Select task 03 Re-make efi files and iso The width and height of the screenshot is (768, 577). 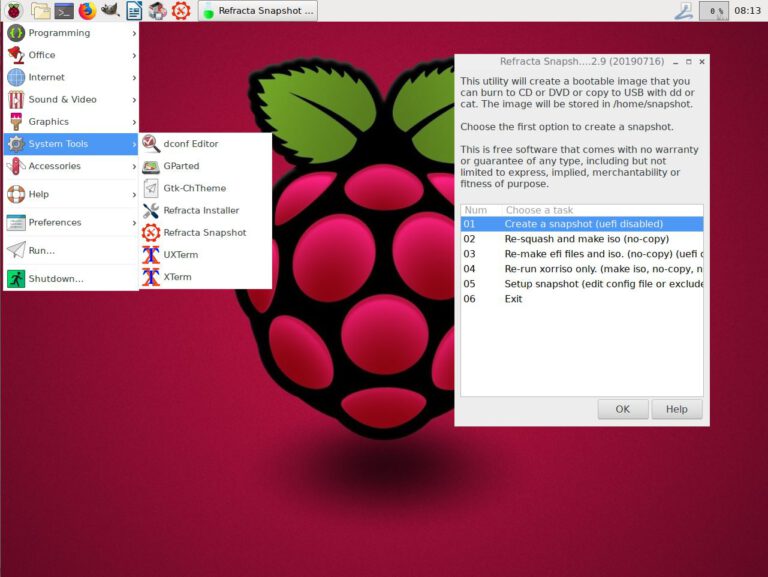coord(582,254)
